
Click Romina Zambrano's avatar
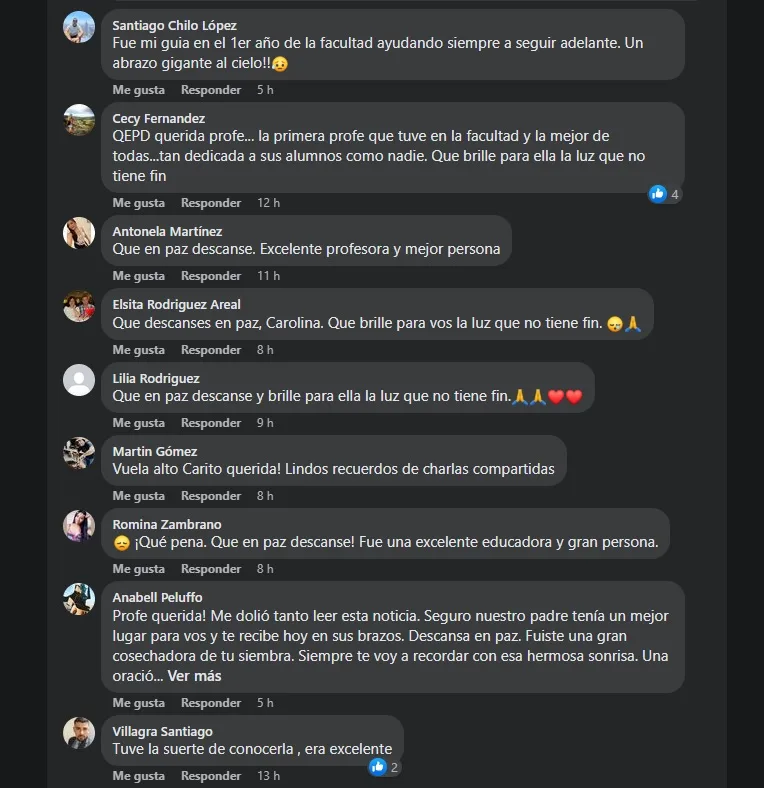click(x=79, y=526)
